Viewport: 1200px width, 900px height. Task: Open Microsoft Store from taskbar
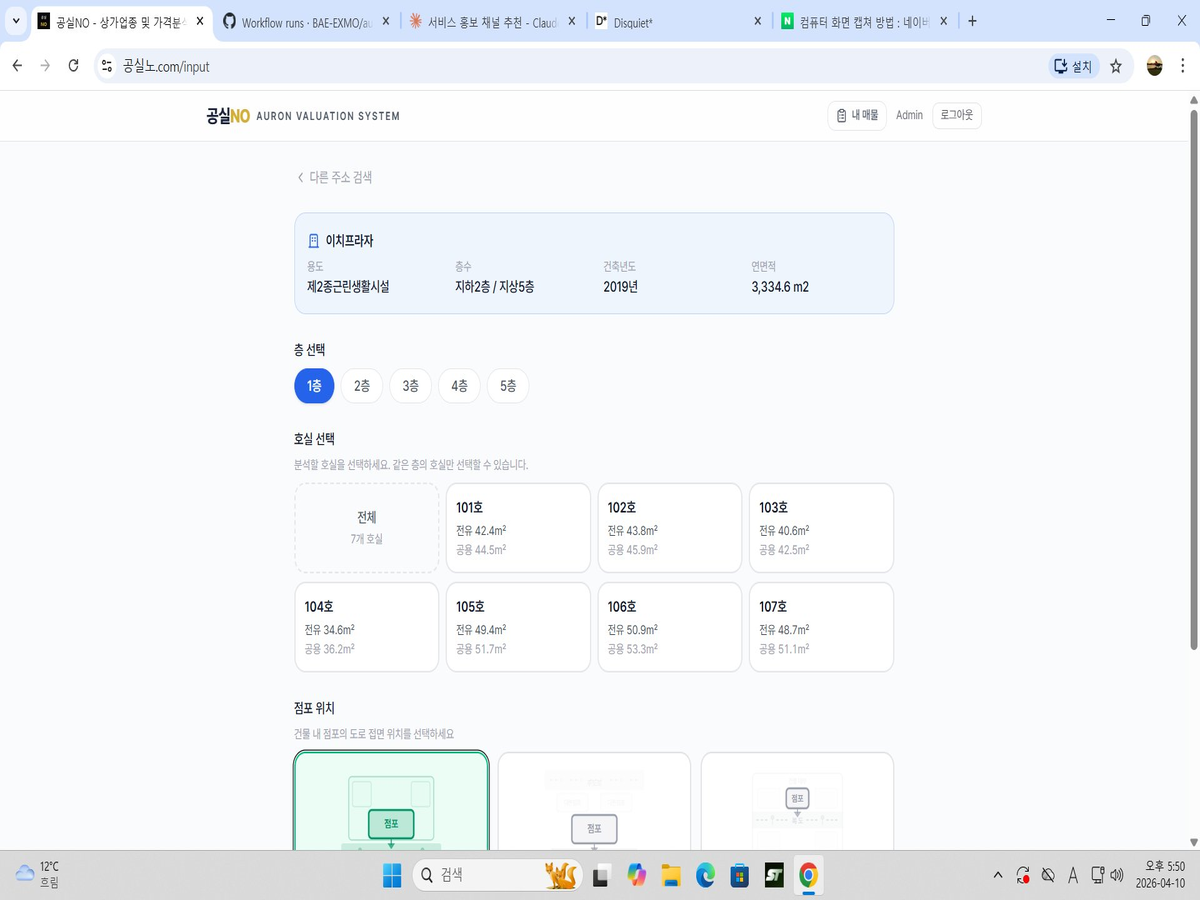(740, 876)
